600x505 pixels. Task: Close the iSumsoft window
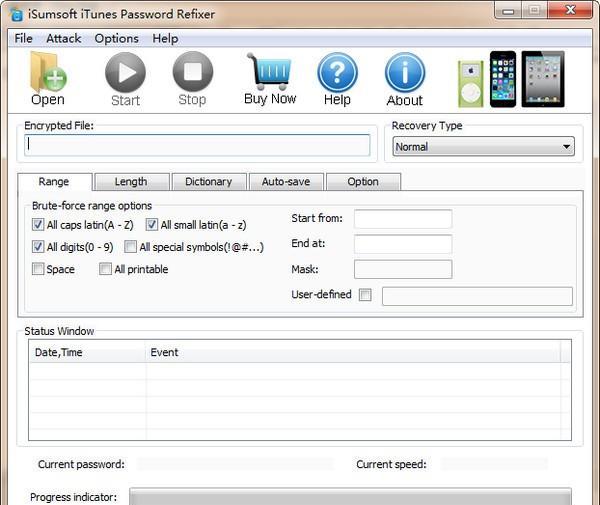[570, 10]
